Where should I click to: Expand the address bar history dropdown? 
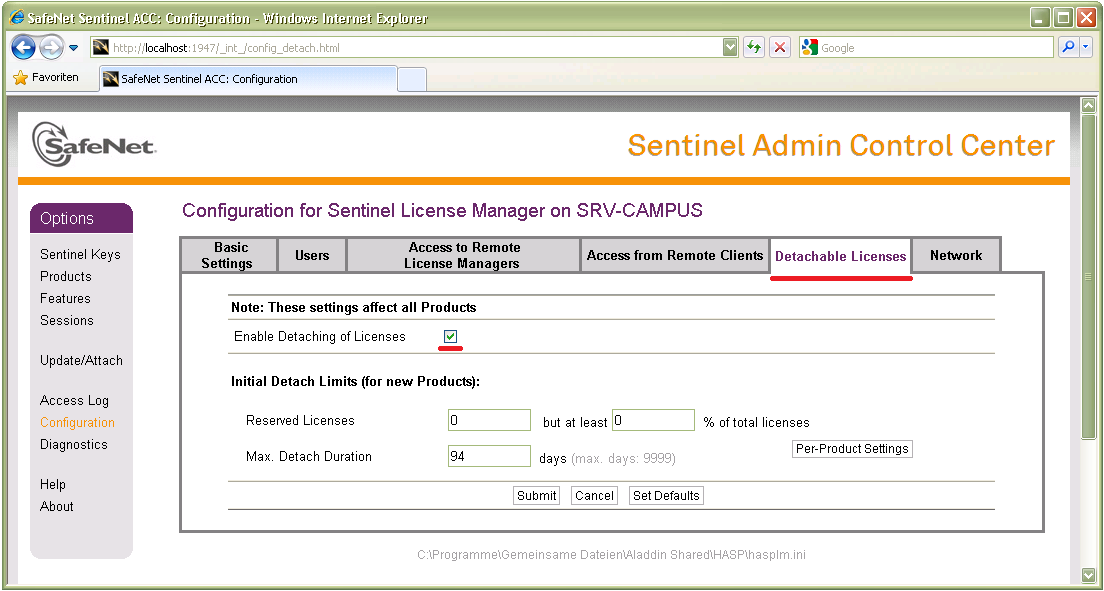tap(730, 47)
